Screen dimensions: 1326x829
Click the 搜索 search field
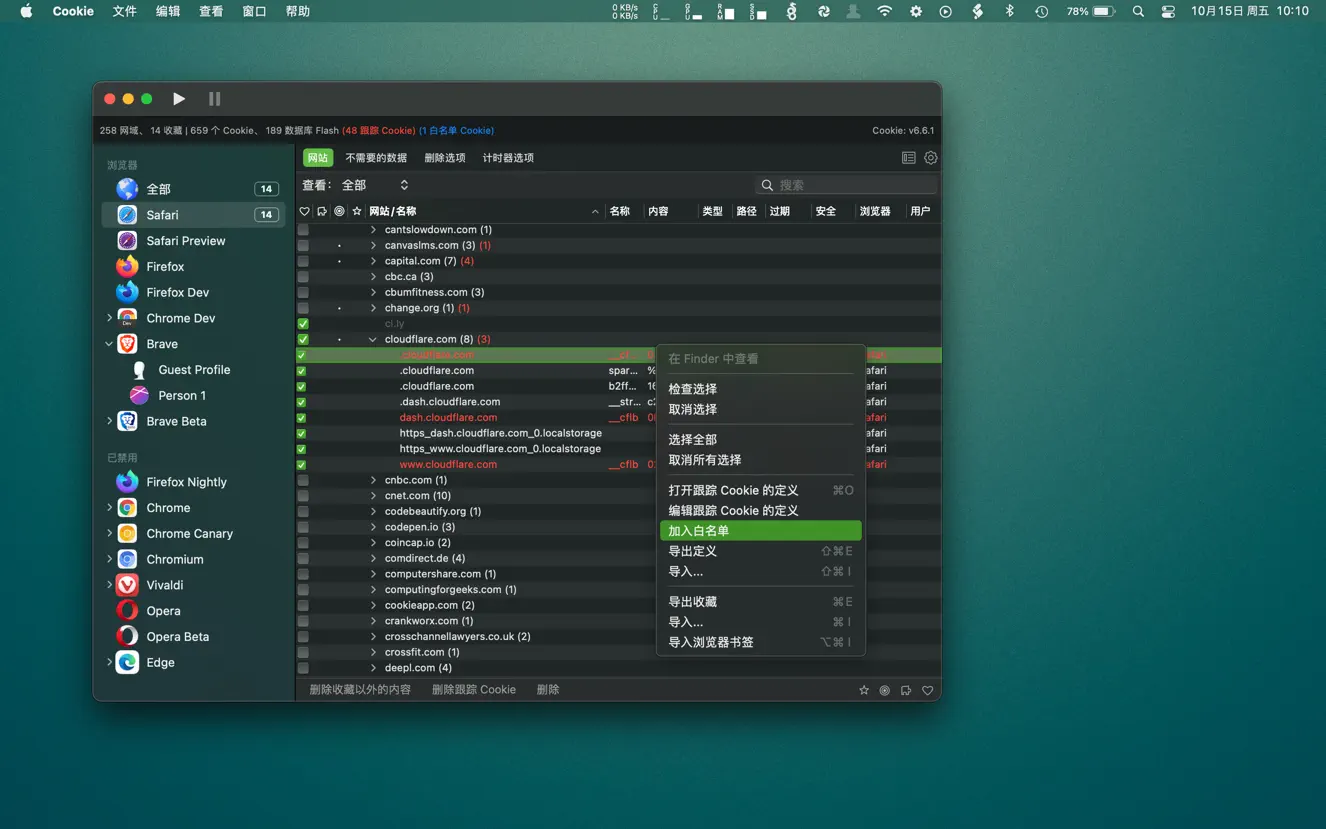point(846,185)
